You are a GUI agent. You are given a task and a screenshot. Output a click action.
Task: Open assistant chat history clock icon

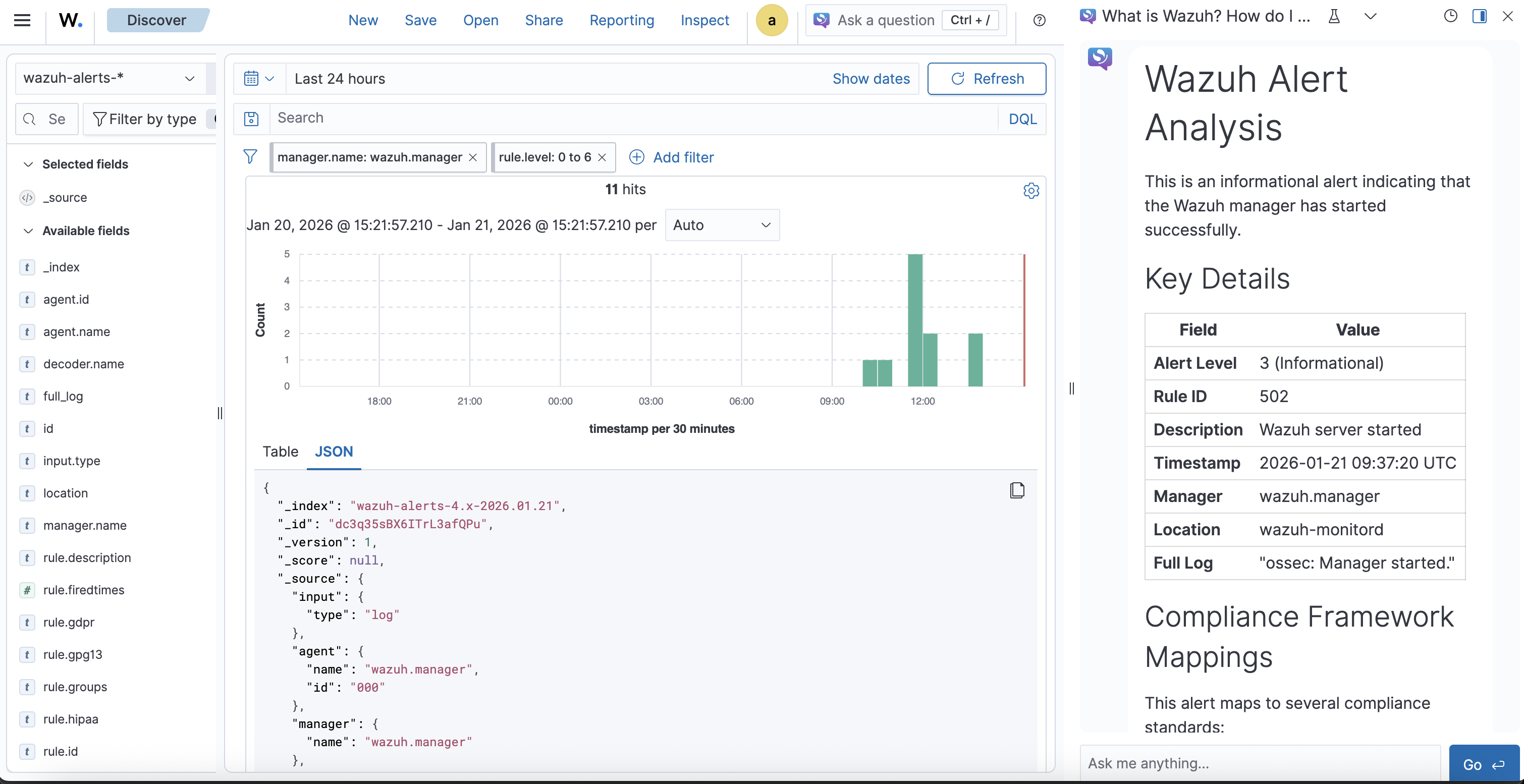tap(1450, 16)
